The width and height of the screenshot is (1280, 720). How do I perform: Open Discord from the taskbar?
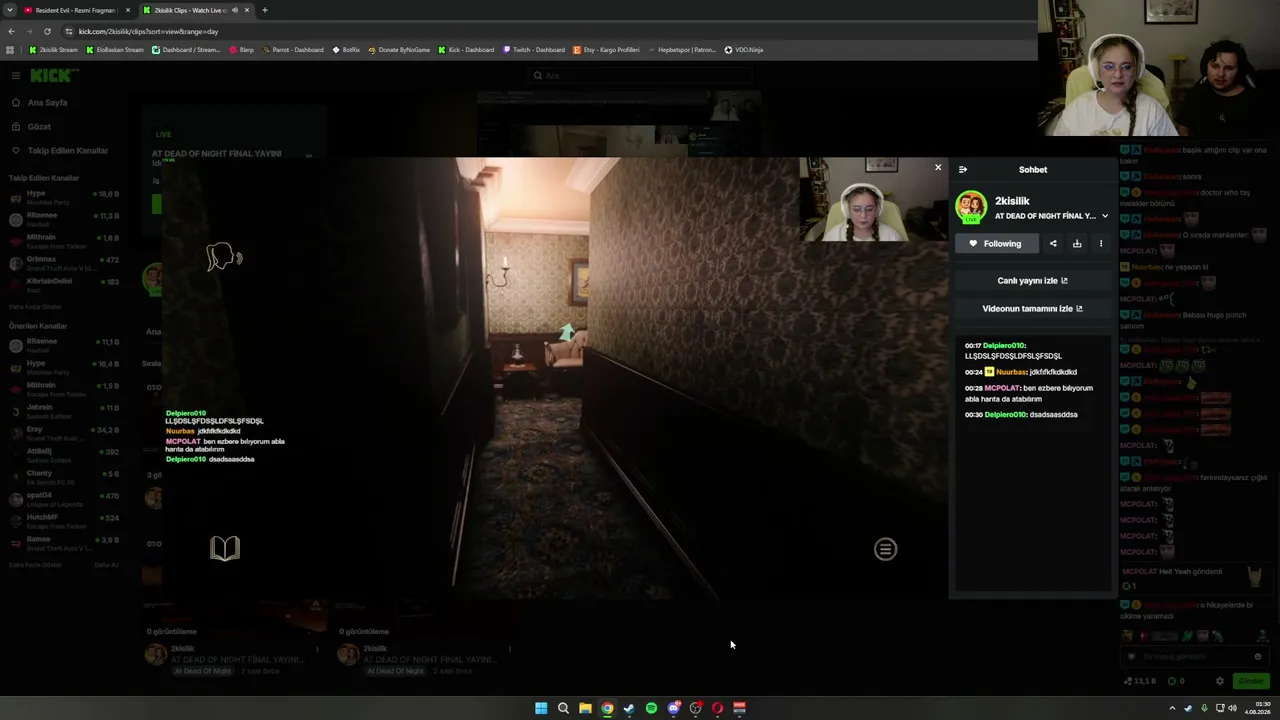click(673, 708)
